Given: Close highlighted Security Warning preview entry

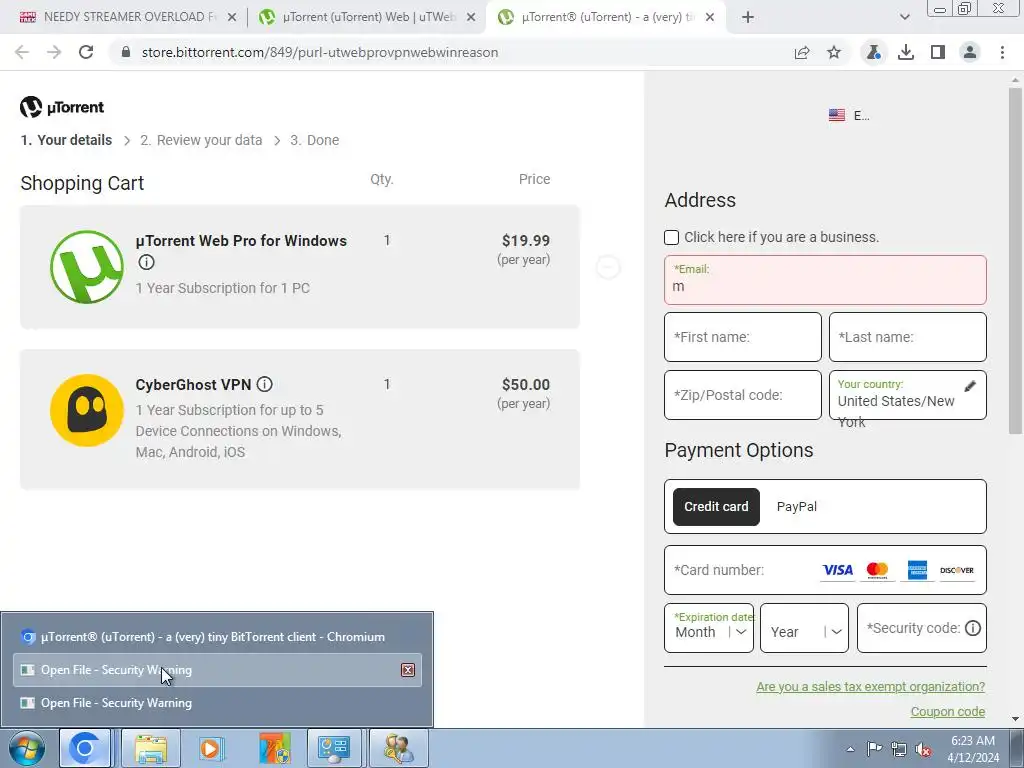Looking at the screenshot, I should click(408, 670).
